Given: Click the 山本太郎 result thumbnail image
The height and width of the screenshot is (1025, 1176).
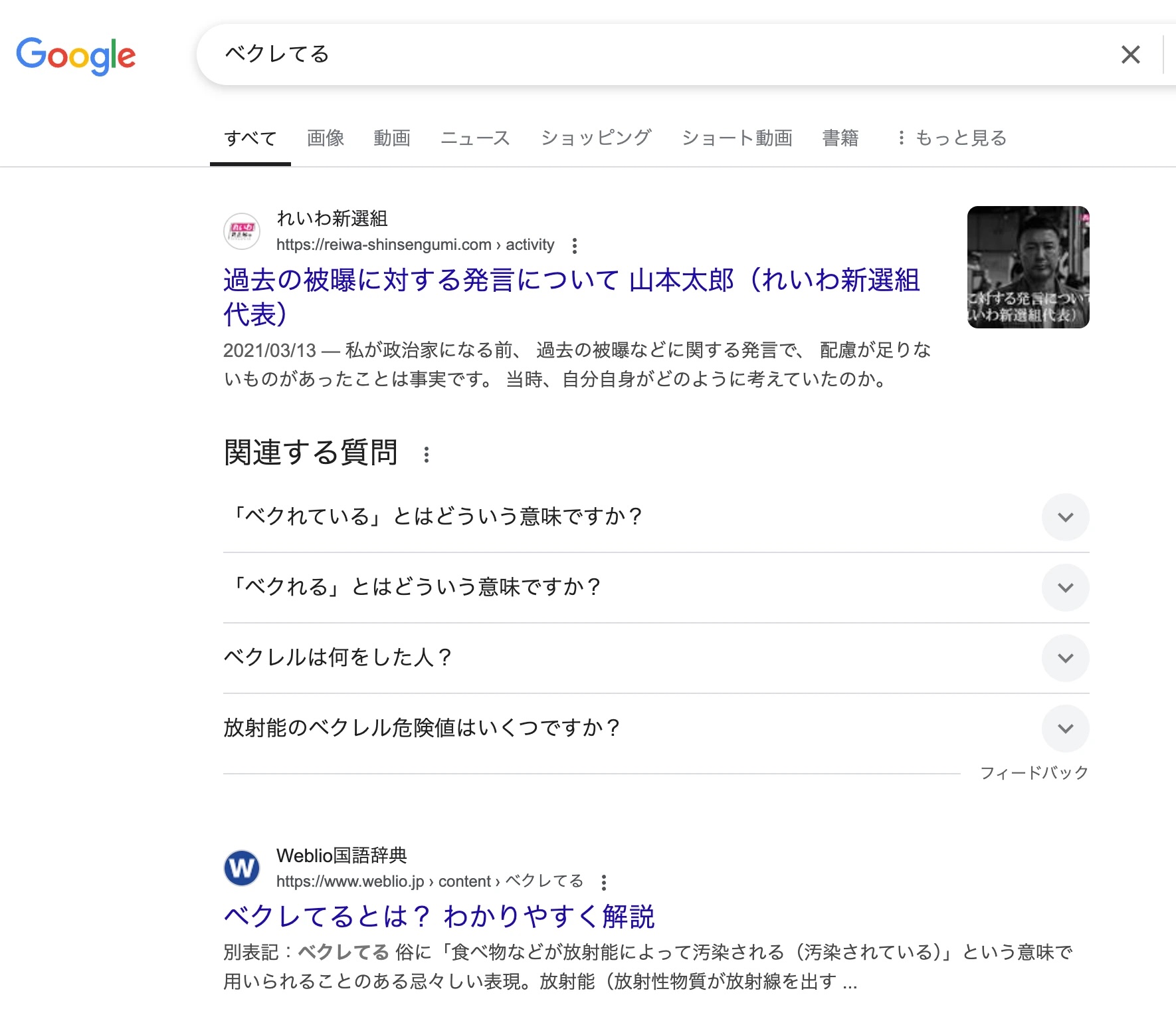Looking at the screenshot, I should pyautogui.click(x=1028, y=267).
